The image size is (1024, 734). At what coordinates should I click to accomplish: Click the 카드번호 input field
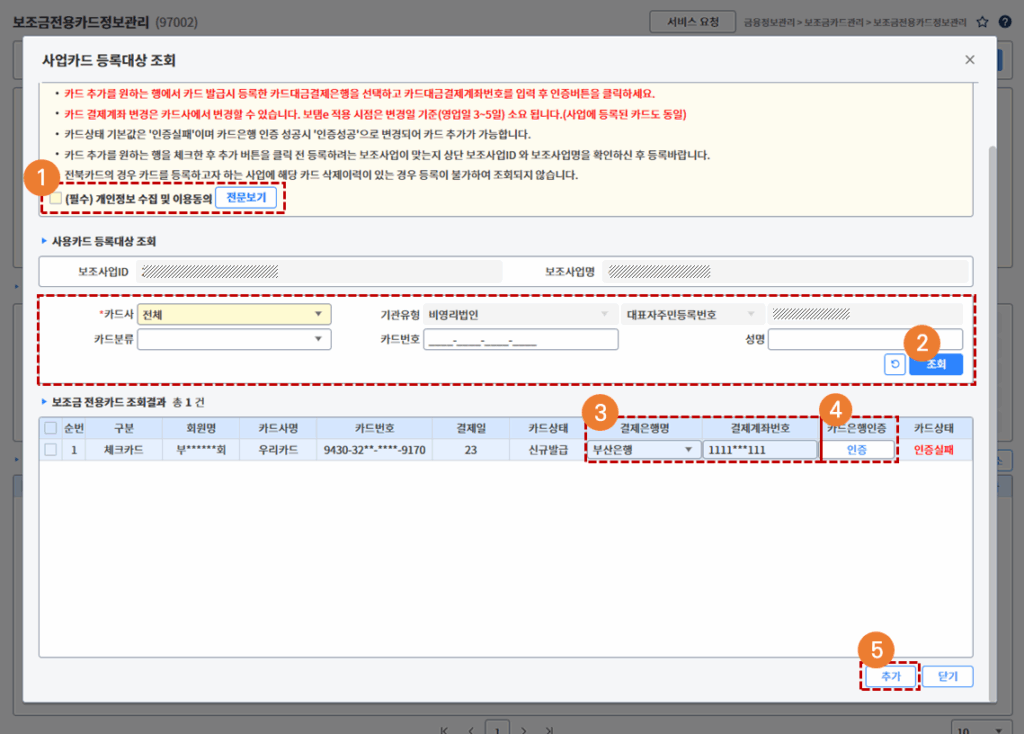pyautogui.click(x=520, y=339)
